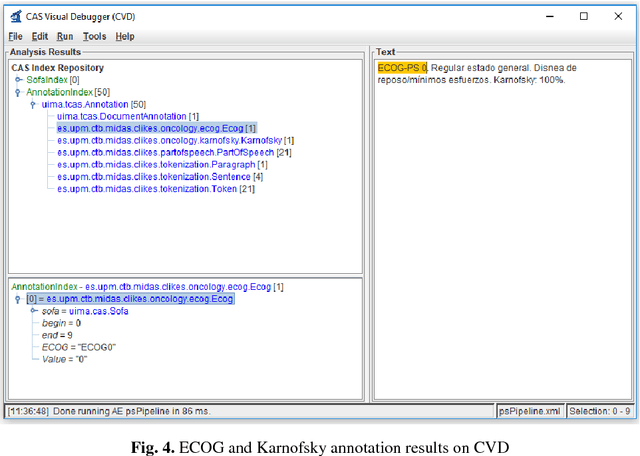Maximize the CAS Visual Debugger window

(584, 16)
